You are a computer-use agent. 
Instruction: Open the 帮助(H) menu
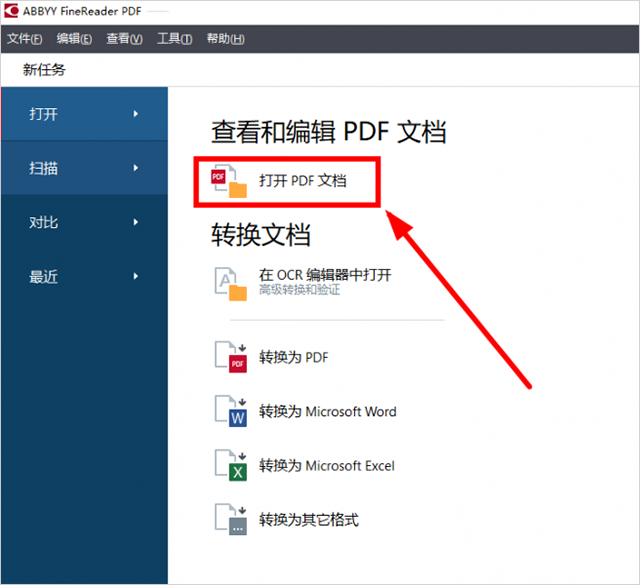coord(226,39)
